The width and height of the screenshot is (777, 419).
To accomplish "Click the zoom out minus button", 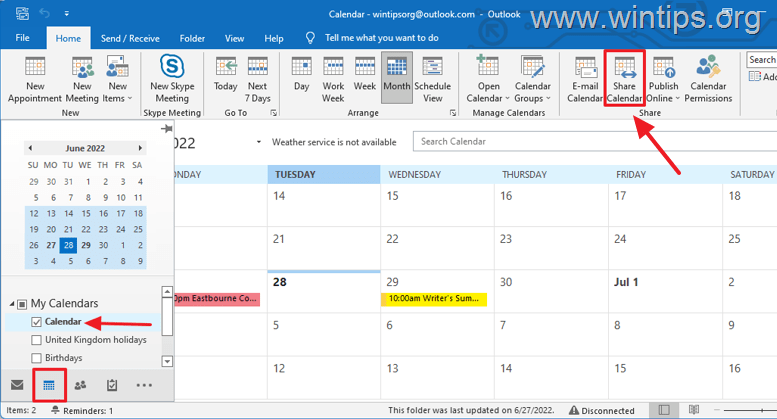I will click(716, 410).
